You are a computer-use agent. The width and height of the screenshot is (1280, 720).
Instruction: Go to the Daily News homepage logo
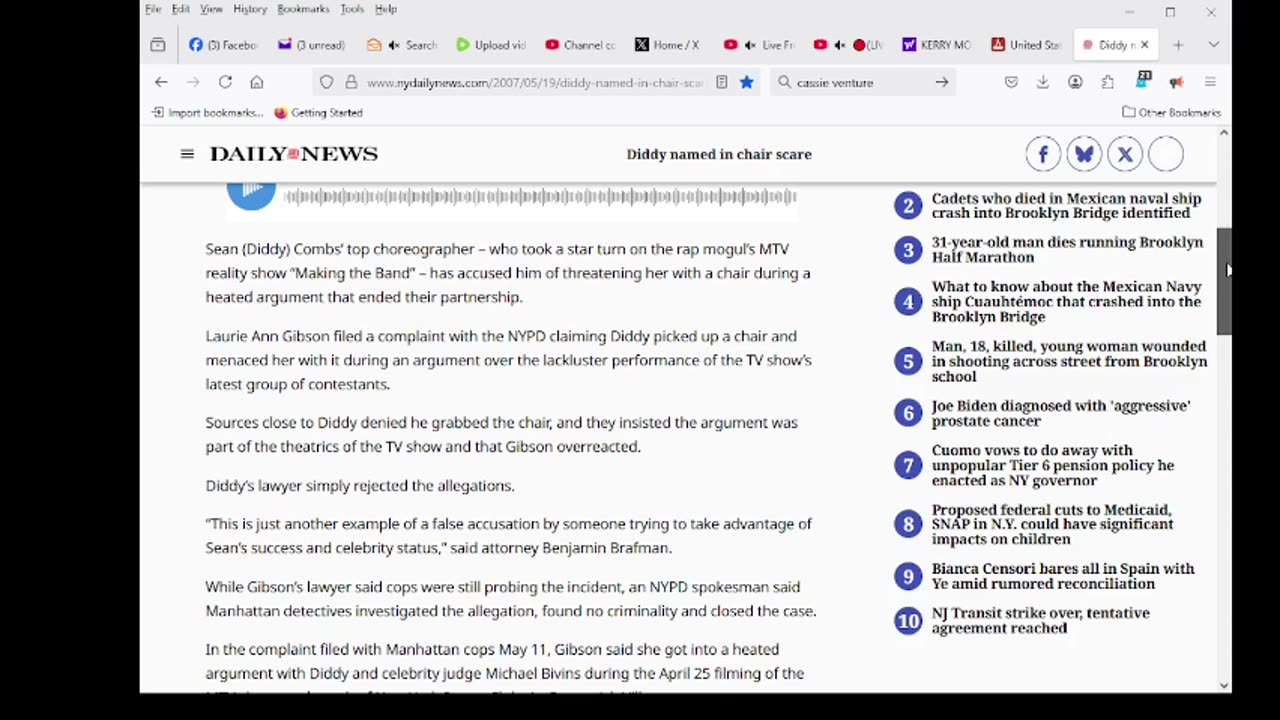293,154
